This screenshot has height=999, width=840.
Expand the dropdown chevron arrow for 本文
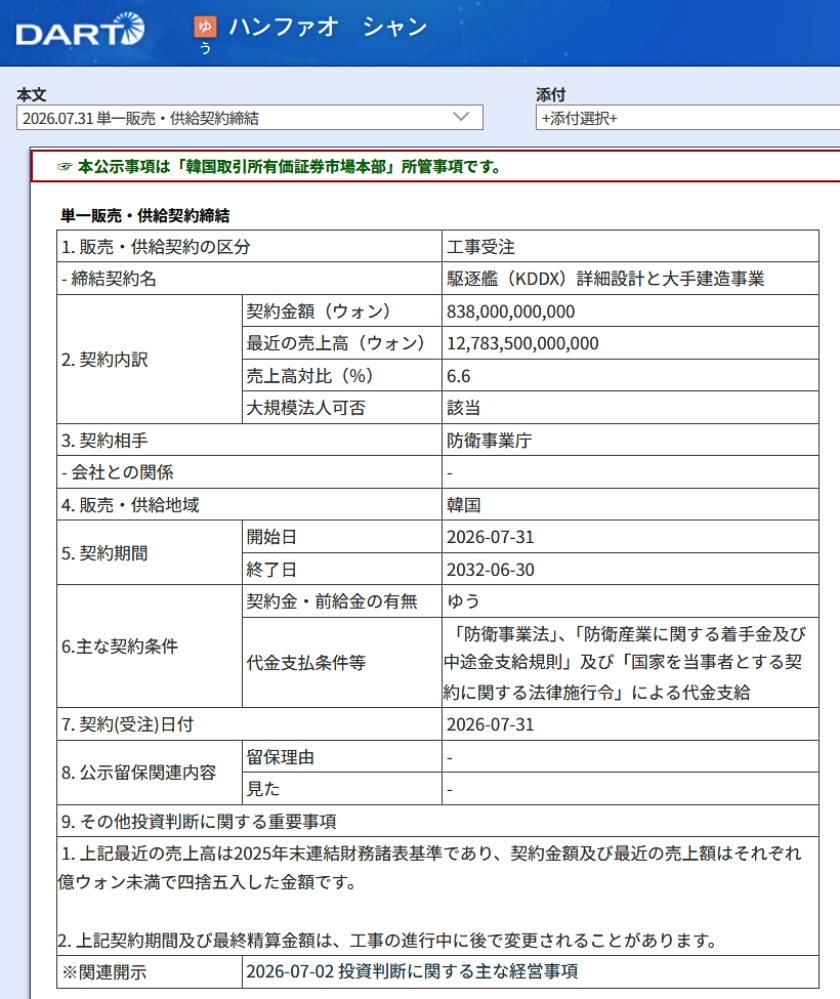point(461,117)
